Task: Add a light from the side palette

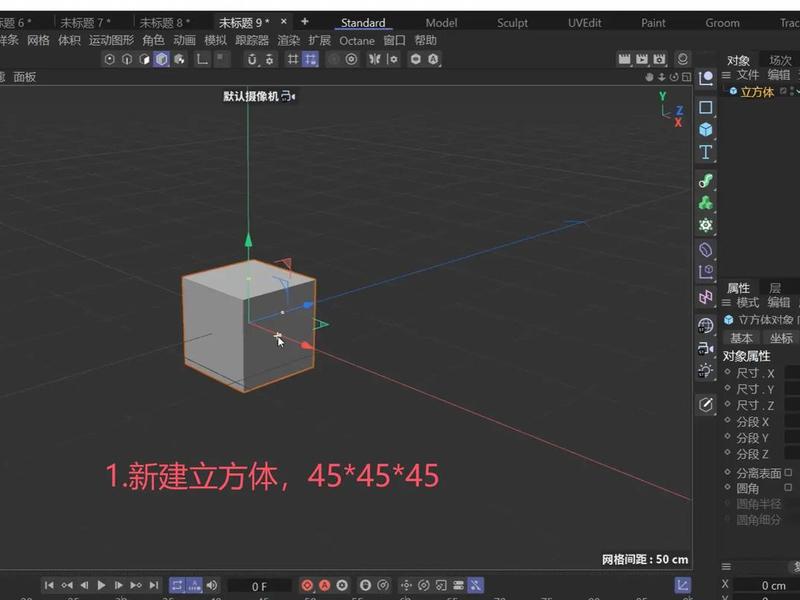Action: 706,371
